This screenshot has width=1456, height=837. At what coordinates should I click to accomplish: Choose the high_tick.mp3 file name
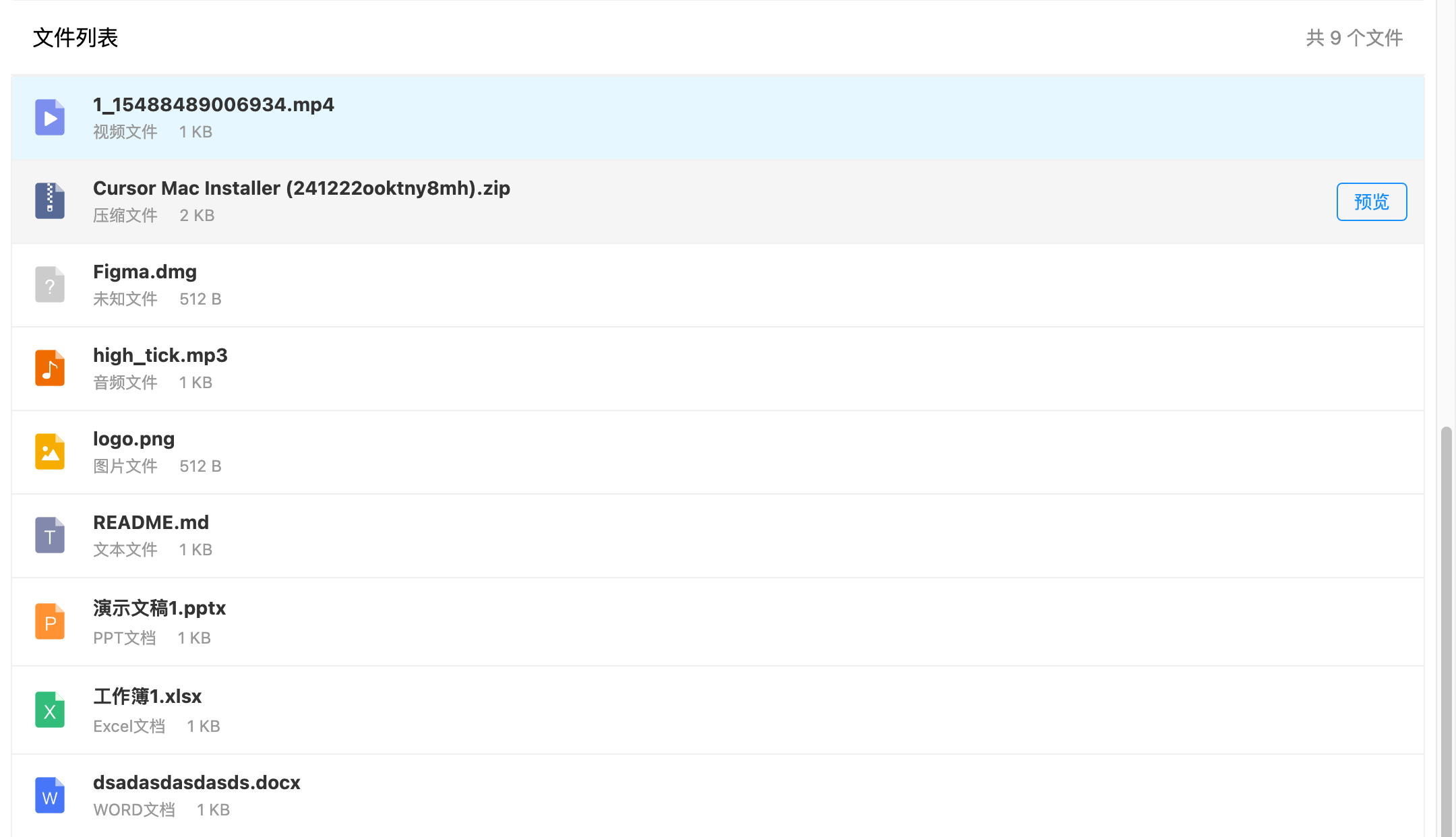point(160,355)
